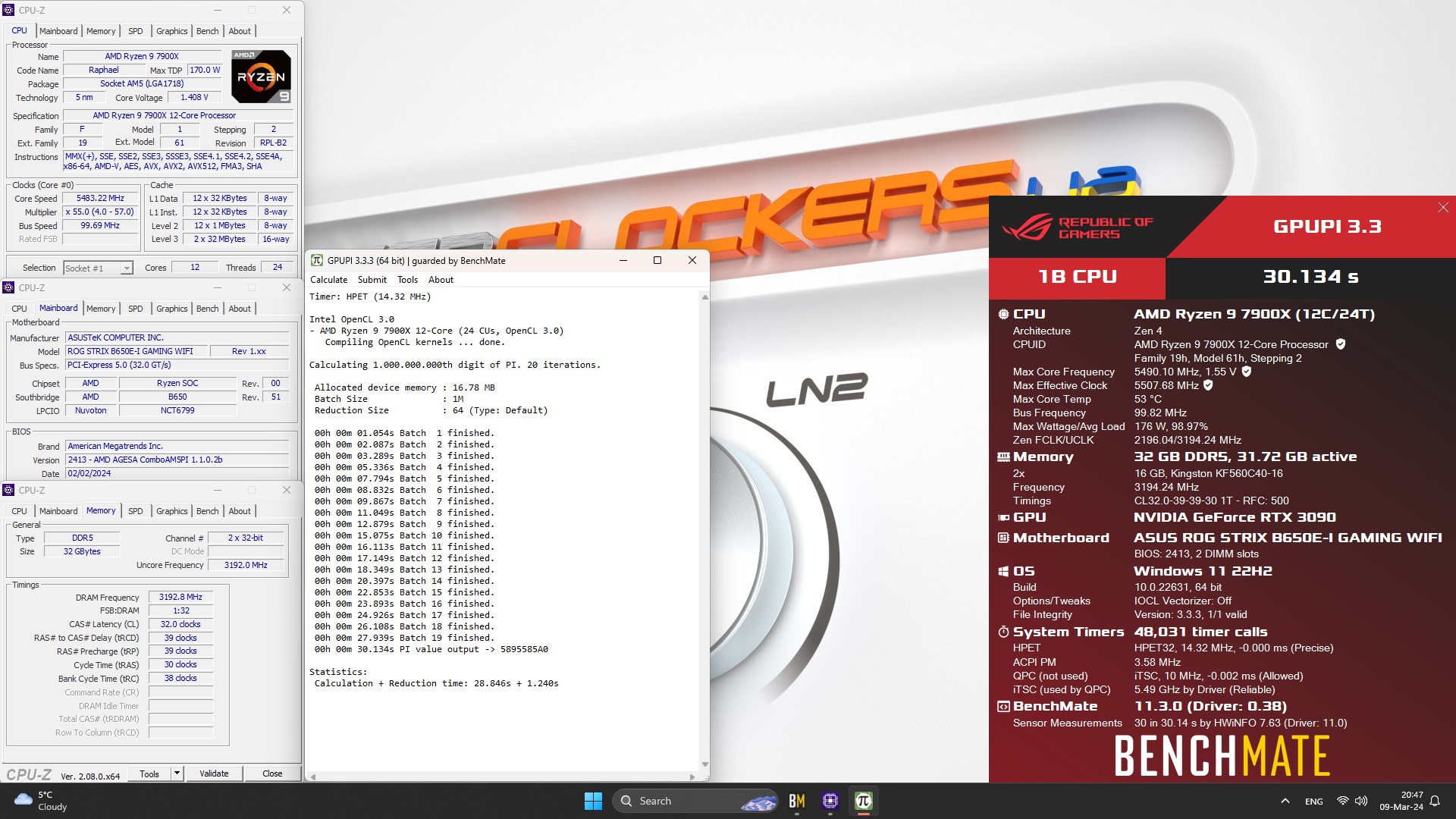Image resolution: width=1456 pixels, height=819 pixels.
Task: Click the GPUPI vertical scrollbar up arrow
Action: click(x=704, y=297)
